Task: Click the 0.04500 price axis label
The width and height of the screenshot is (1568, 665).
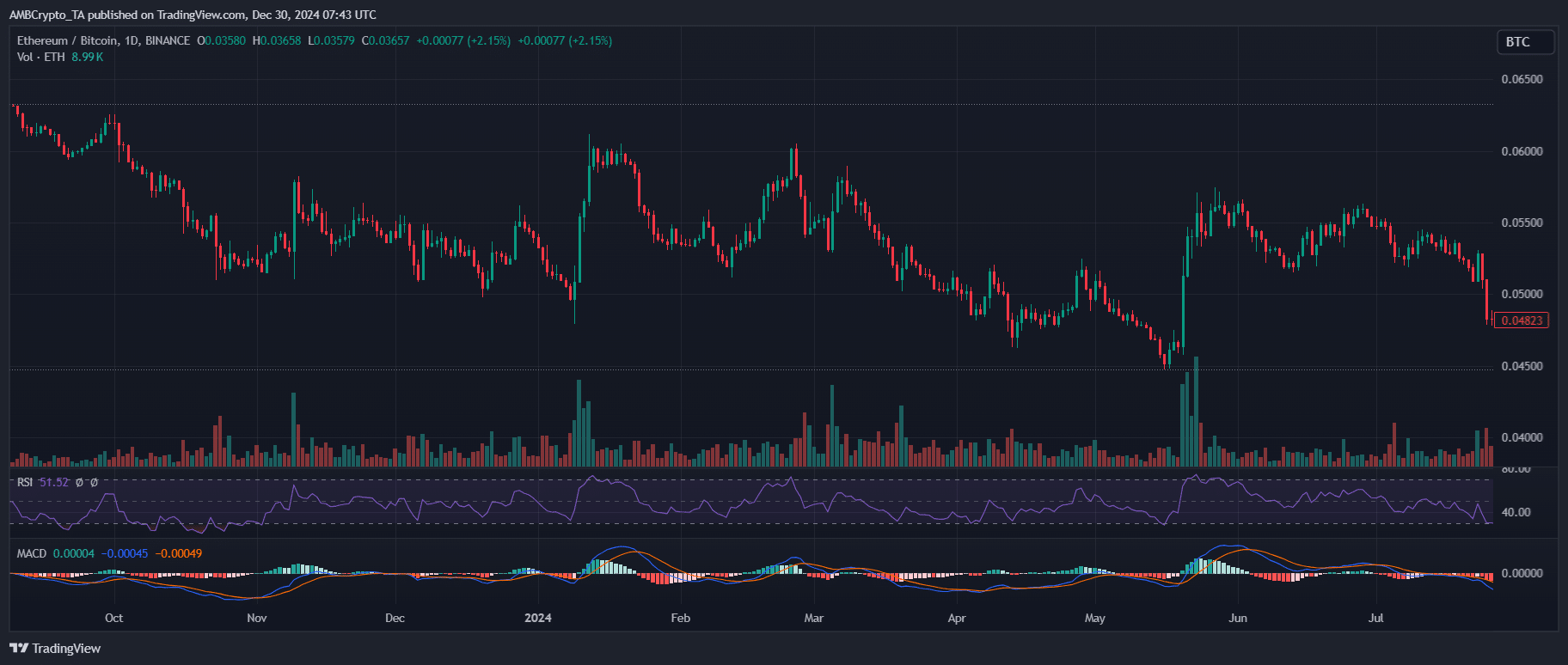Action: click(x=1522, y=366)
